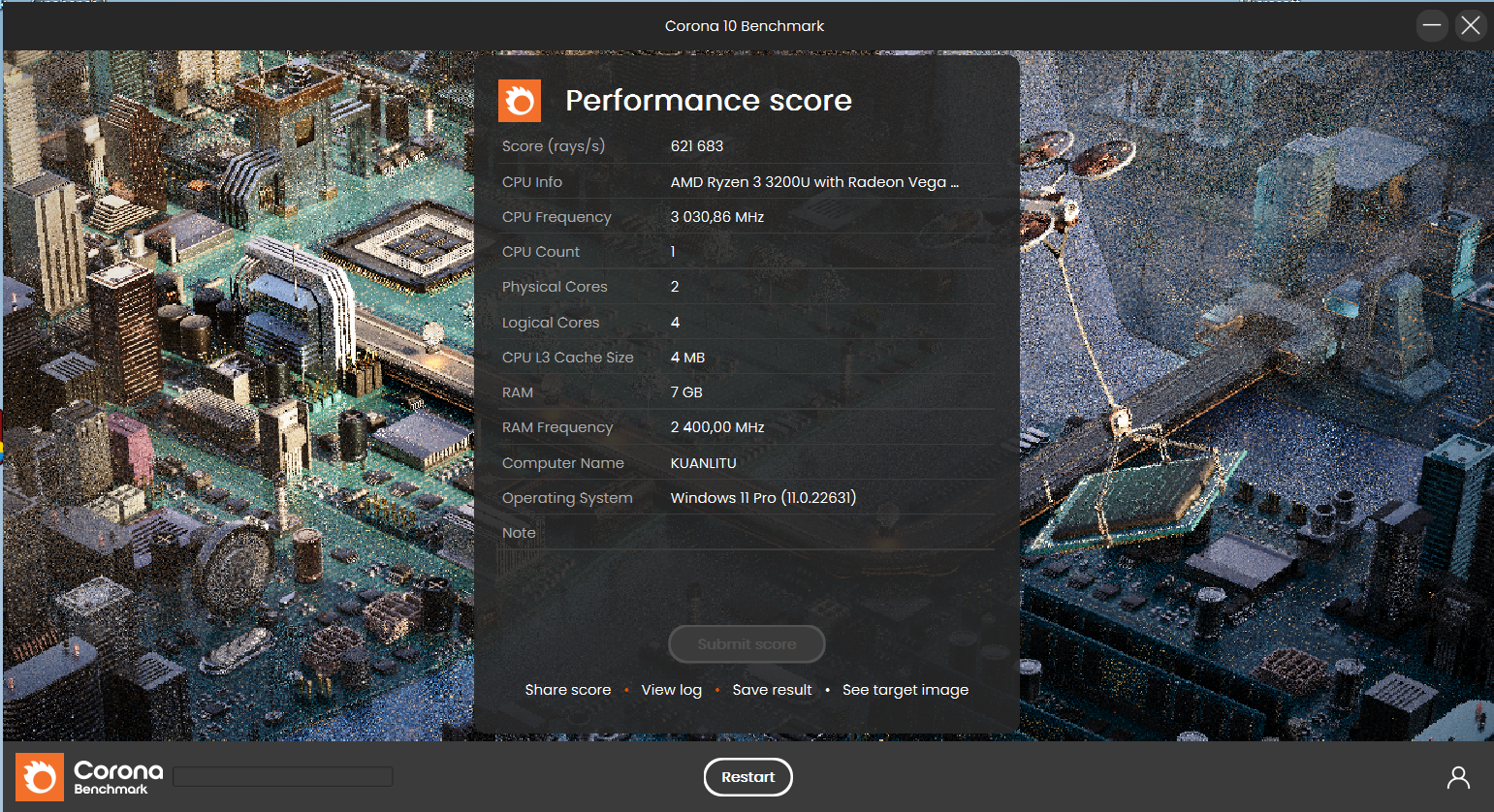Select the 7 GB RAM value
The width and height of the screenshot is (1494, 812).
coord(686,392)
